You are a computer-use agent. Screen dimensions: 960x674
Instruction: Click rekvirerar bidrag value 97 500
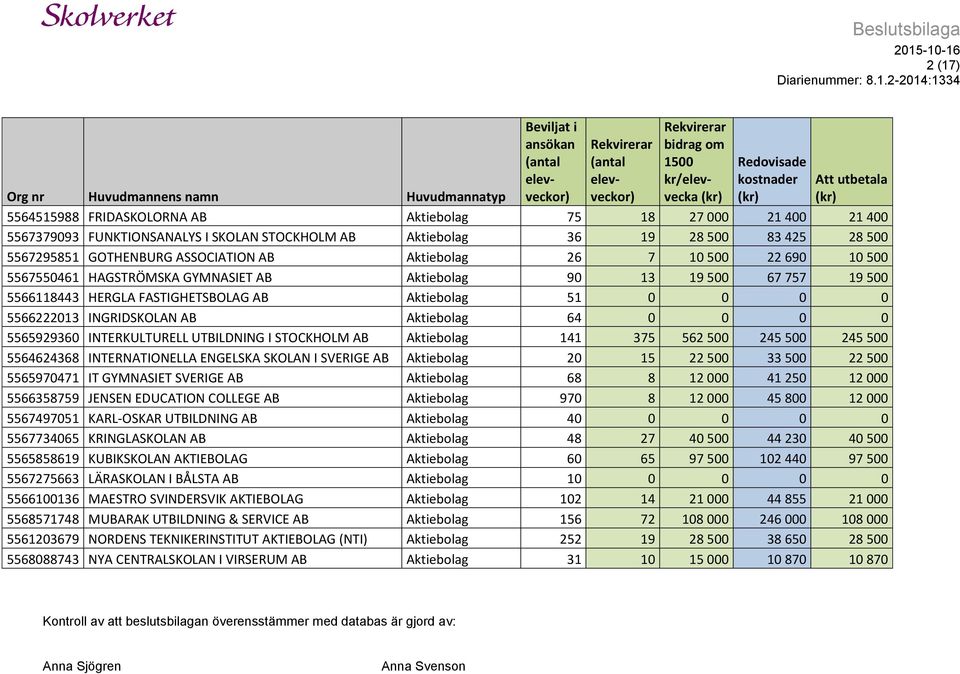pos(709,459)
